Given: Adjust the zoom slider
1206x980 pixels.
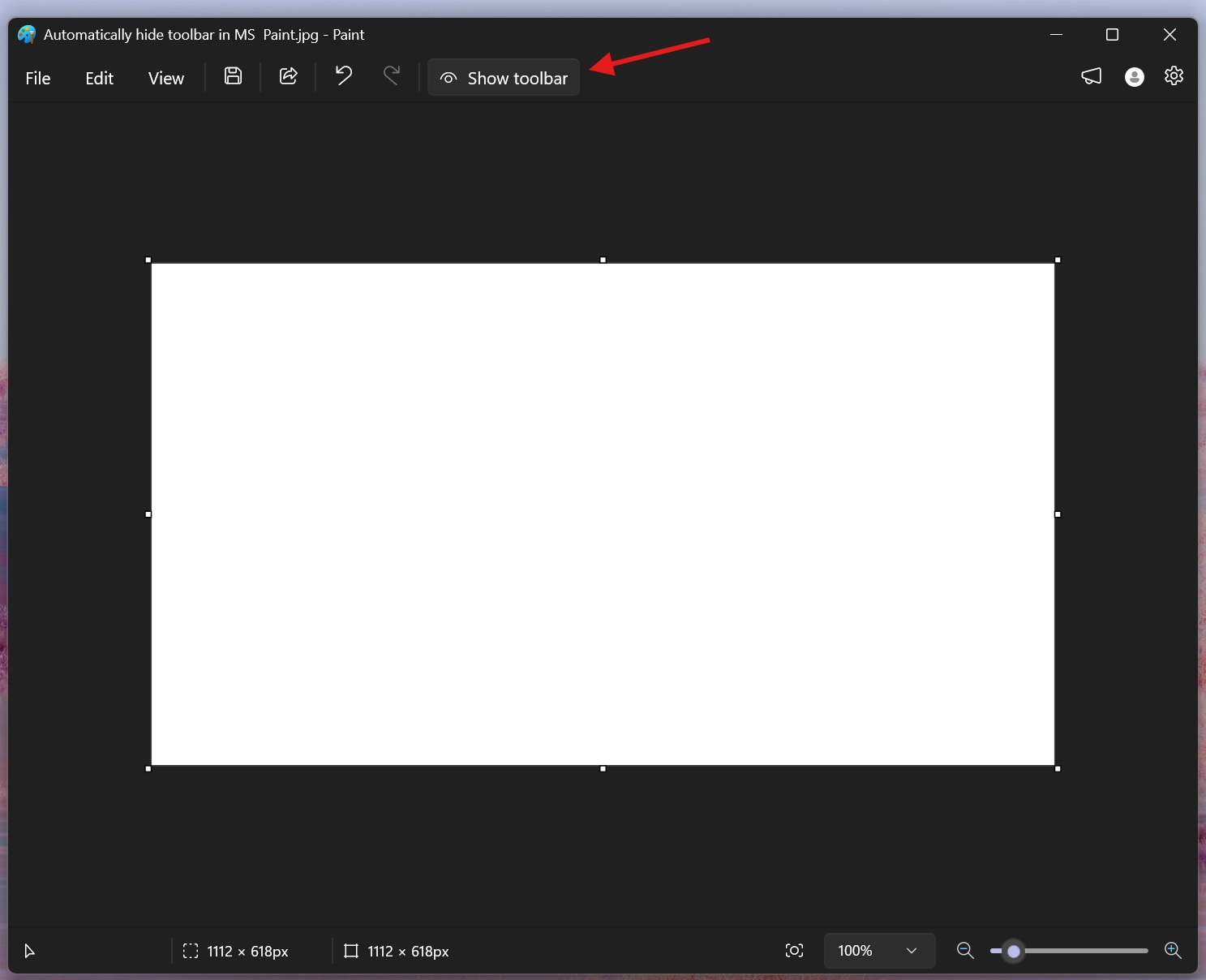Looking at the screenshot, I should (x=1014, y=951).
